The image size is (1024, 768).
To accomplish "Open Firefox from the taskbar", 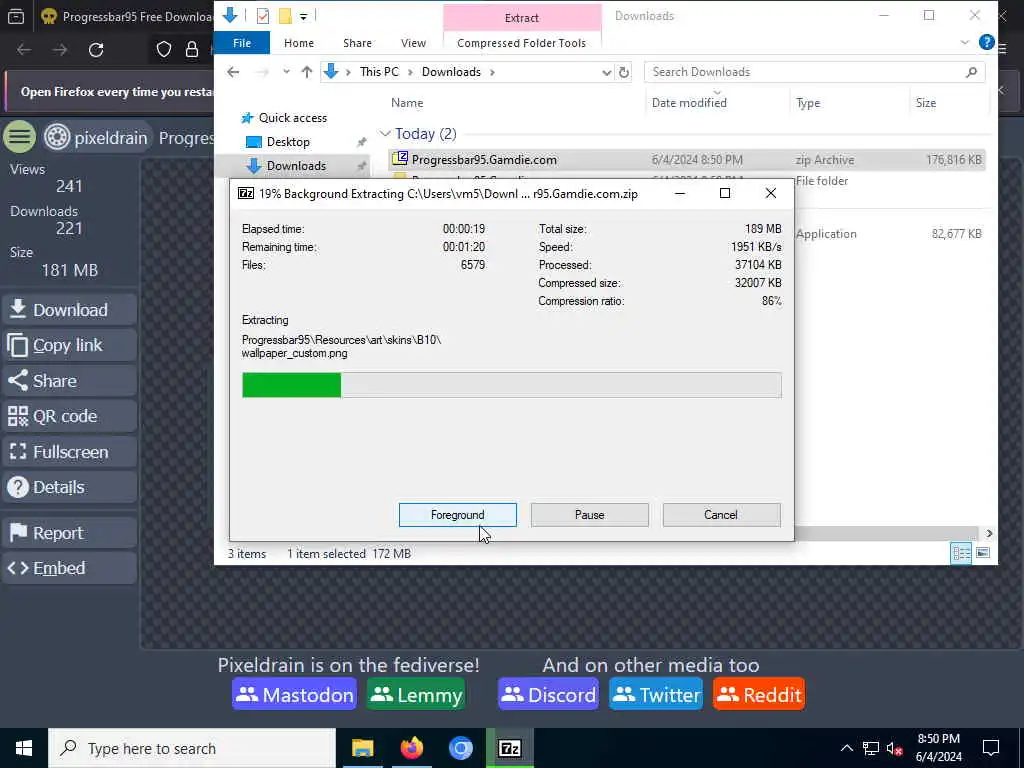I will tap(411, 748).
